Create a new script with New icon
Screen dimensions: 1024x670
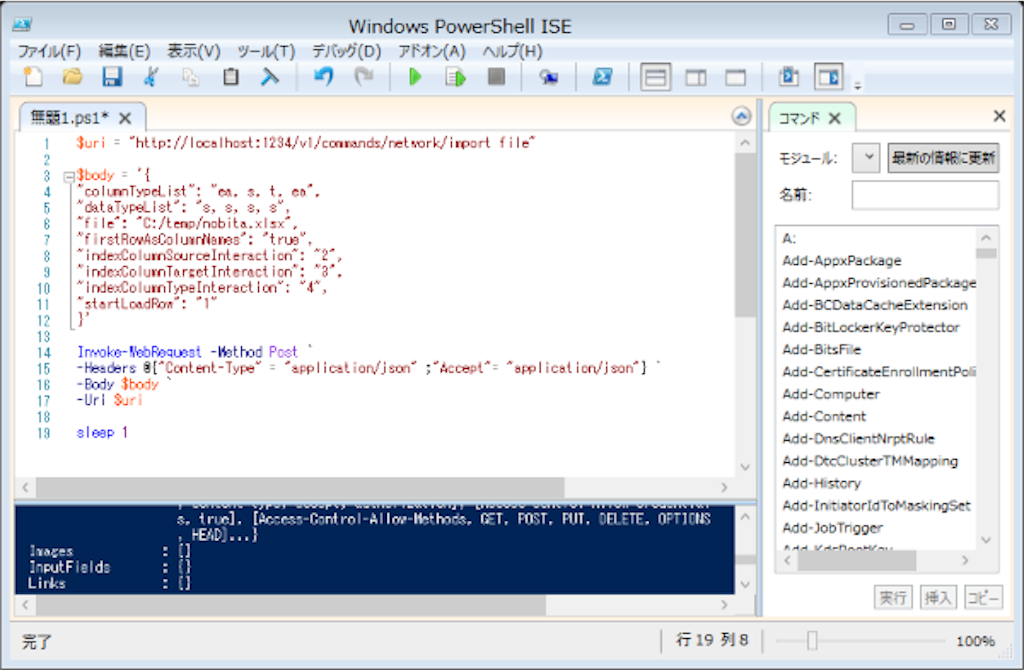pyautogui.click(x=33, y=77)
